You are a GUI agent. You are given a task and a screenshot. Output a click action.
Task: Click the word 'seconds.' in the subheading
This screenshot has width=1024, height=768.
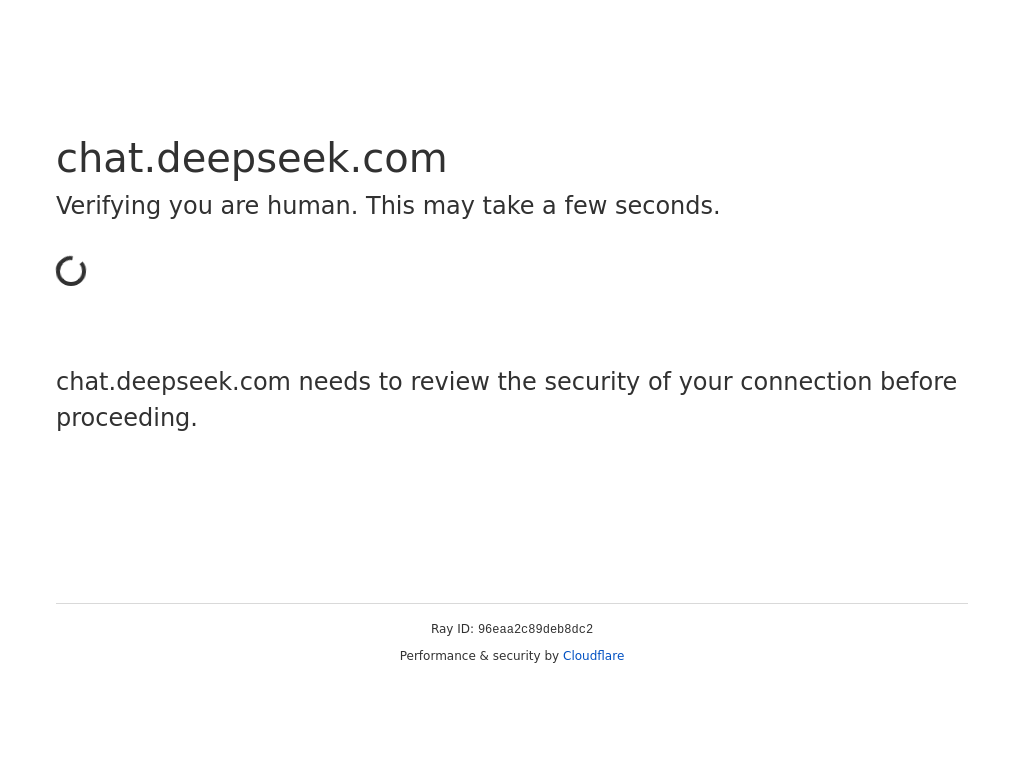point(667,206)
